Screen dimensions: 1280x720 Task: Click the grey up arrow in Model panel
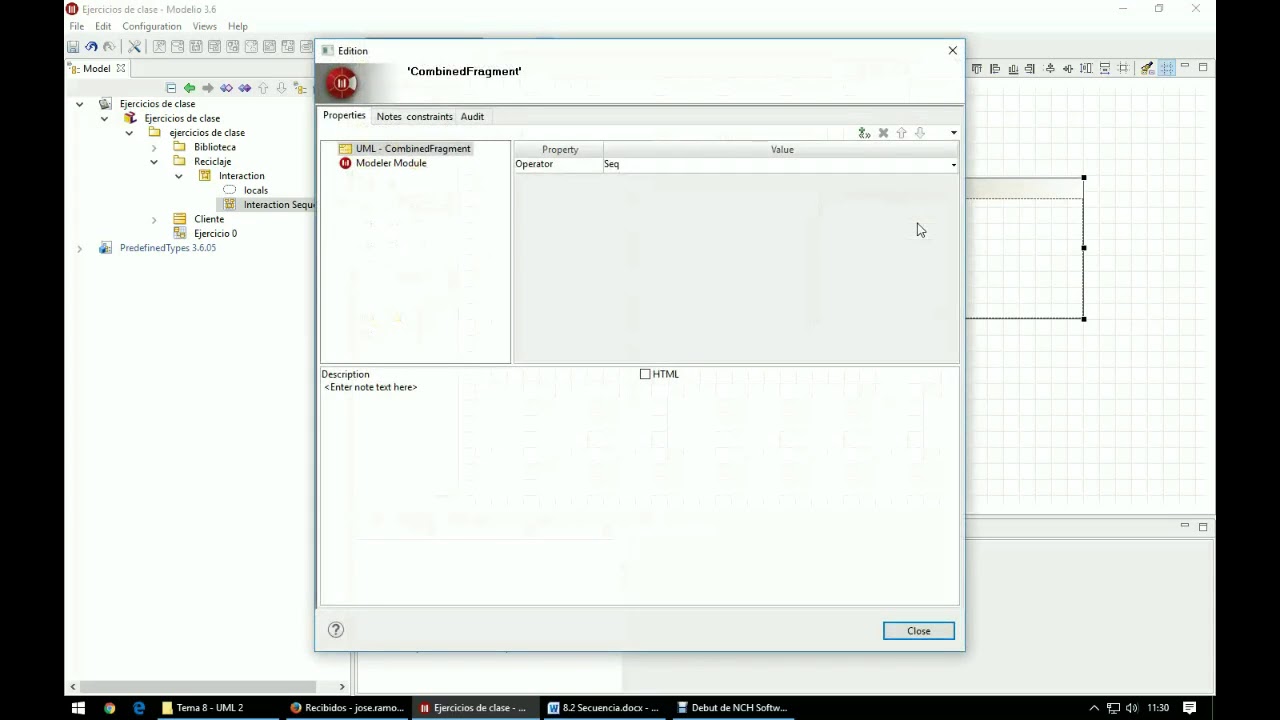pos(263,88)
